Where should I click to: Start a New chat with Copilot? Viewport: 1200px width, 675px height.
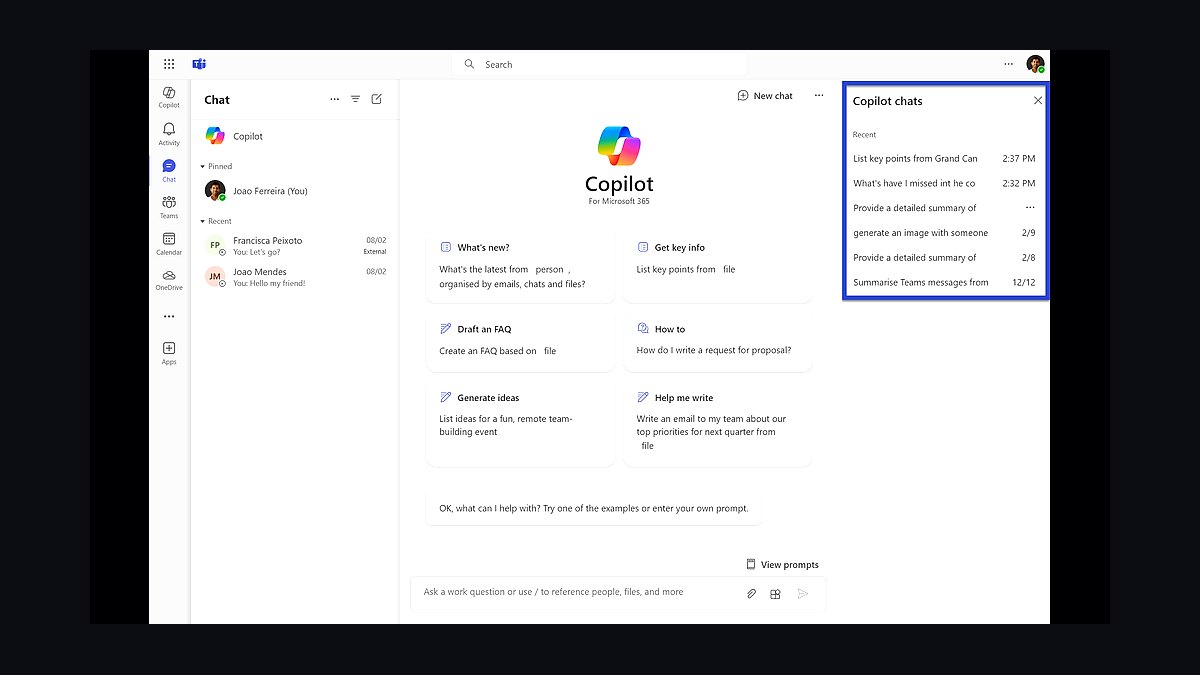[765, 96]
